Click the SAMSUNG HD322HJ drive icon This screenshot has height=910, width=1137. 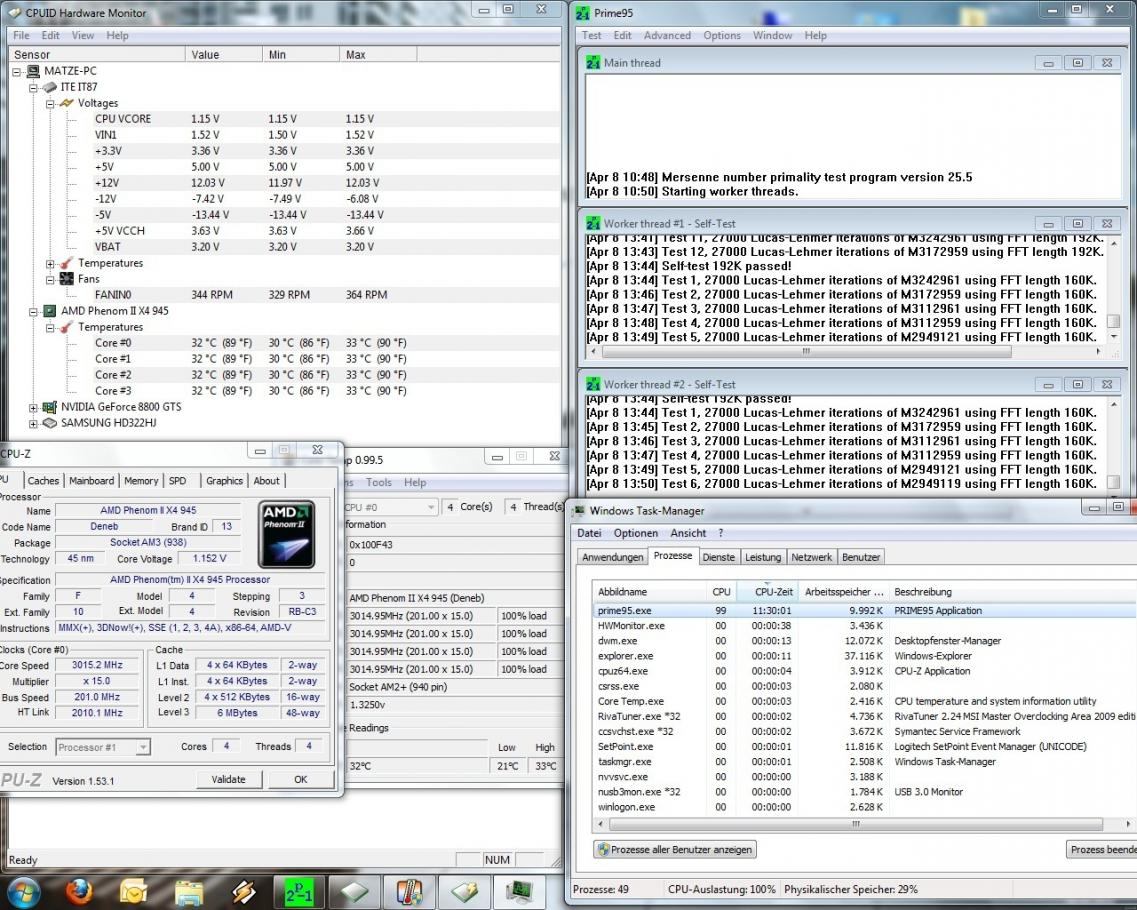pyautogui.click(x=49, y=423)
